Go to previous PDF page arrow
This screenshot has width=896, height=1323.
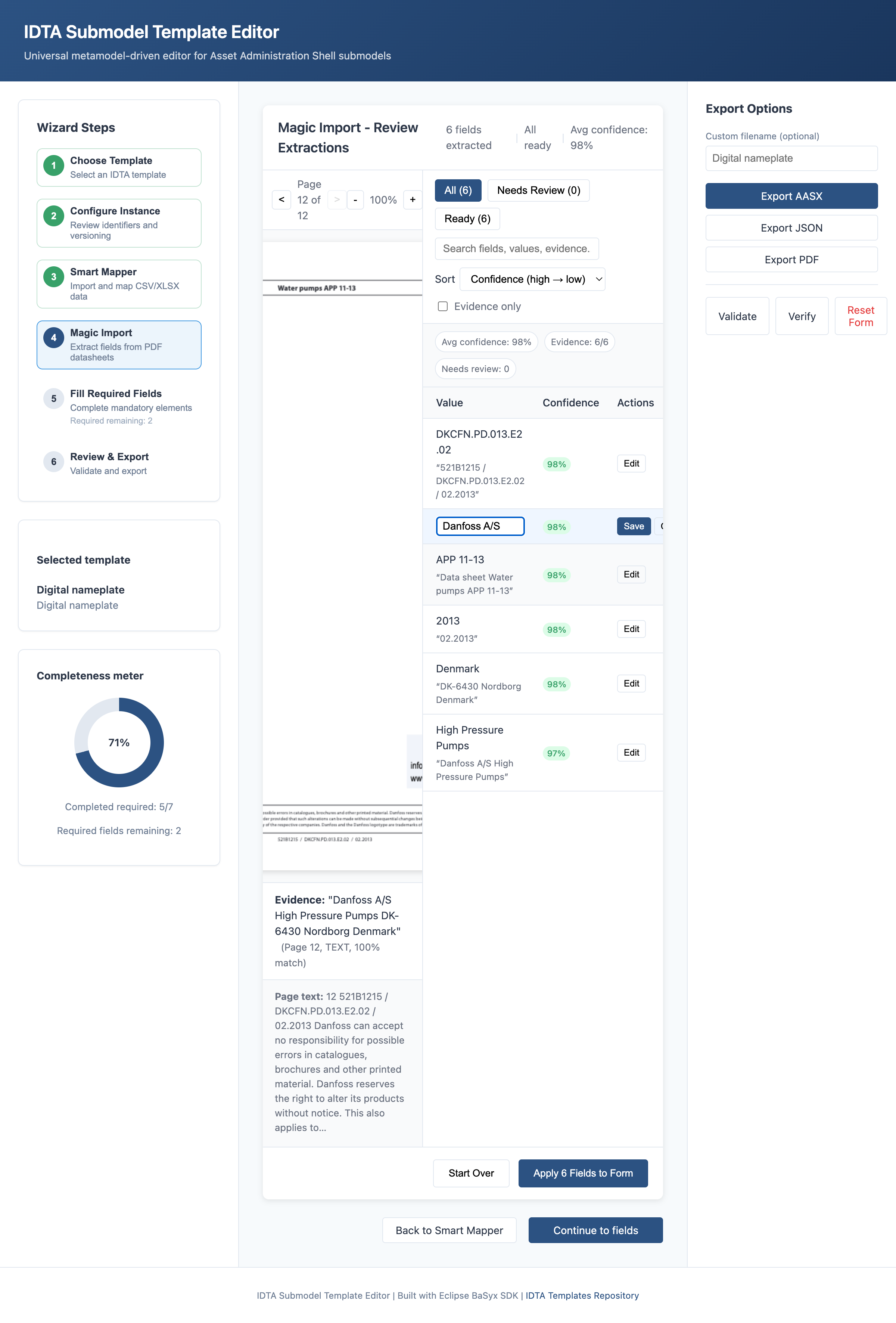(281, 200)
